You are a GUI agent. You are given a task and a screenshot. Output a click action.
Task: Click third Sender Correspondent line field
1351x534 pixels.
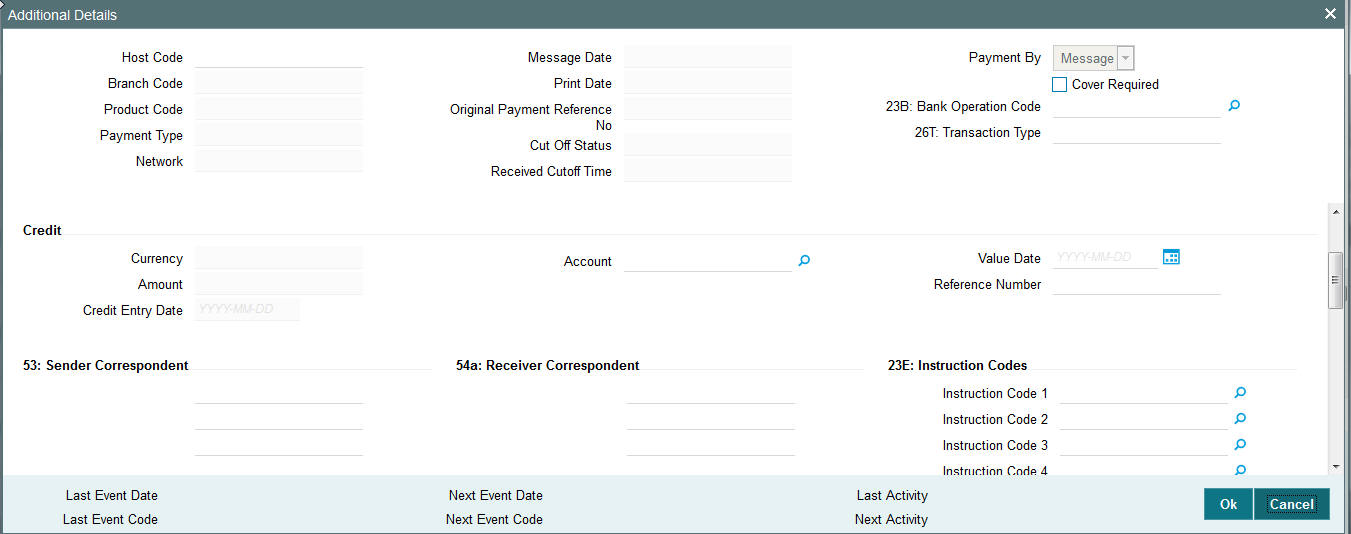[x=279, y=445]
